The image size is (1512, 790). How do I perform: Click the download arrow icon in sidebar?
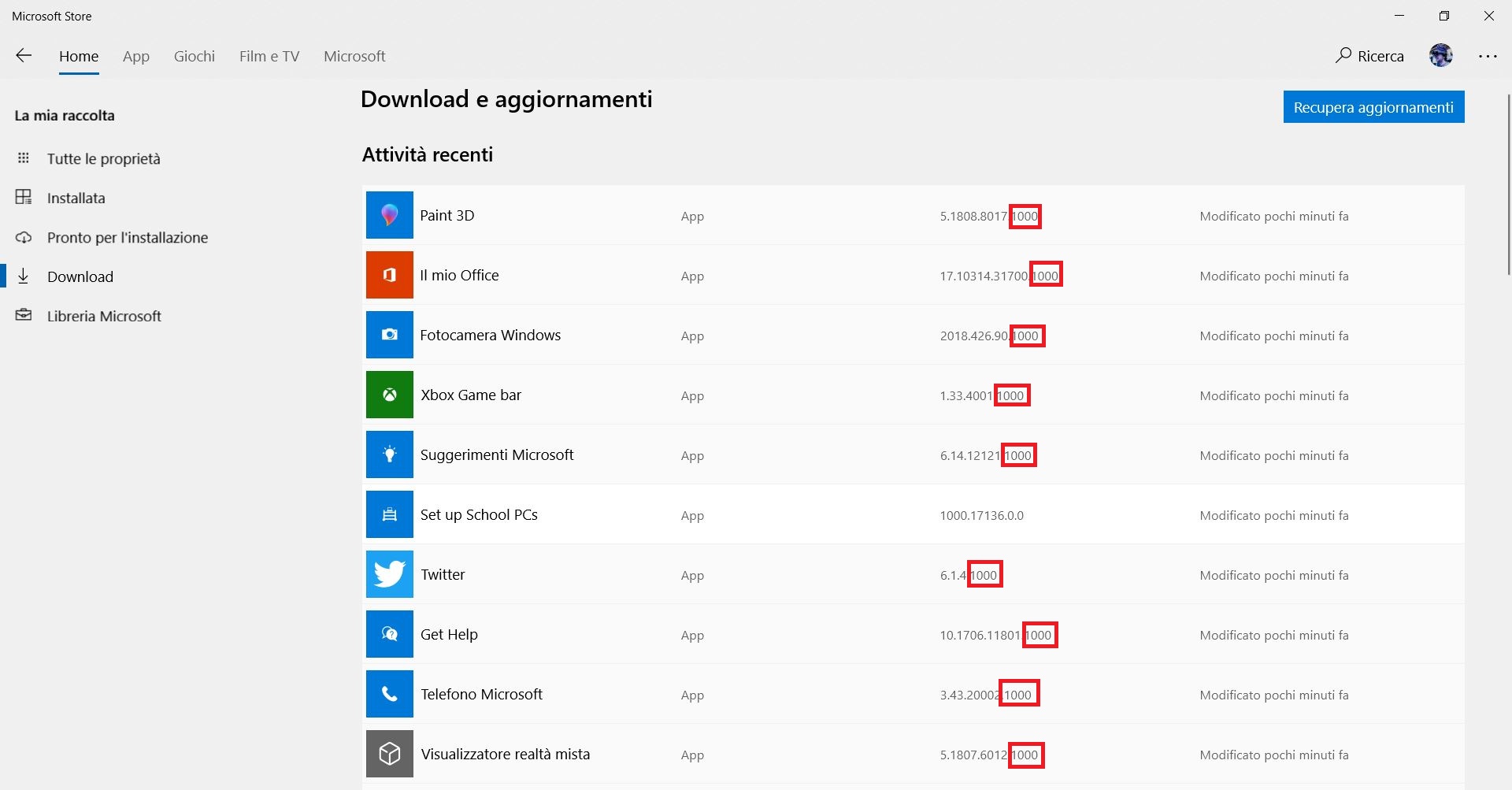(x=24, y=276)
